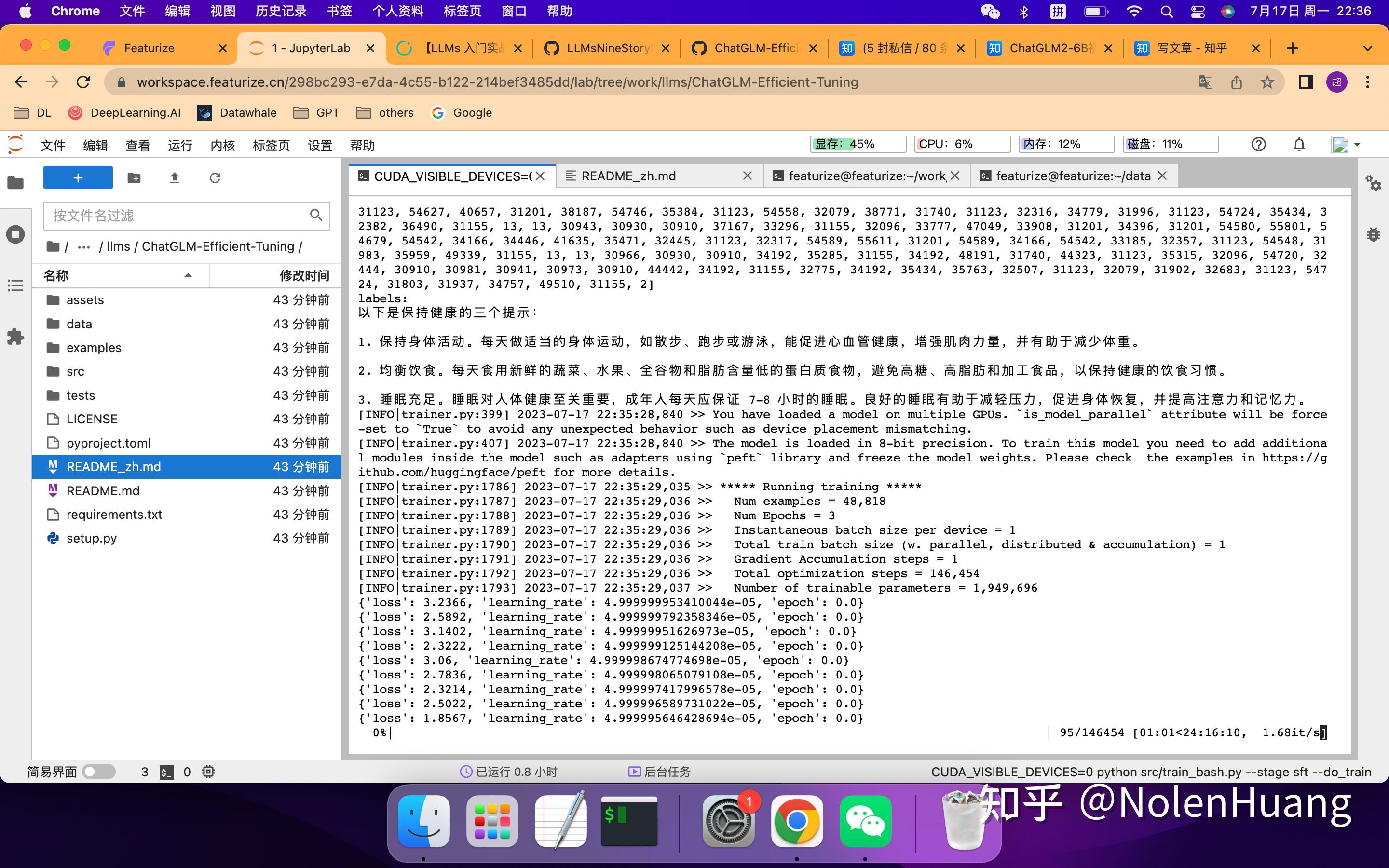
Task: Close the README_zh.md editor tab
Action: pyautogui.click(x=747, y=176)
